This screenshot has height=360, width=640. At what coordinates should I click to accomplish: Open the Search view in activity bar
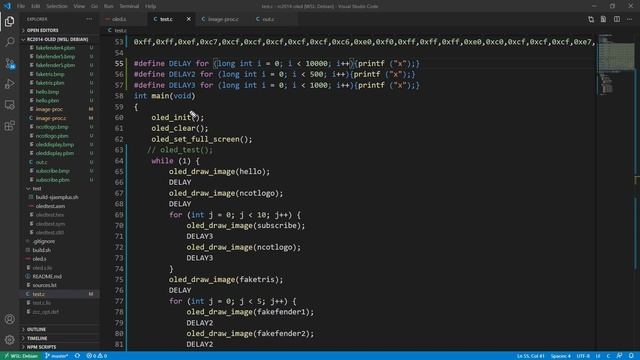click(9, 42)
